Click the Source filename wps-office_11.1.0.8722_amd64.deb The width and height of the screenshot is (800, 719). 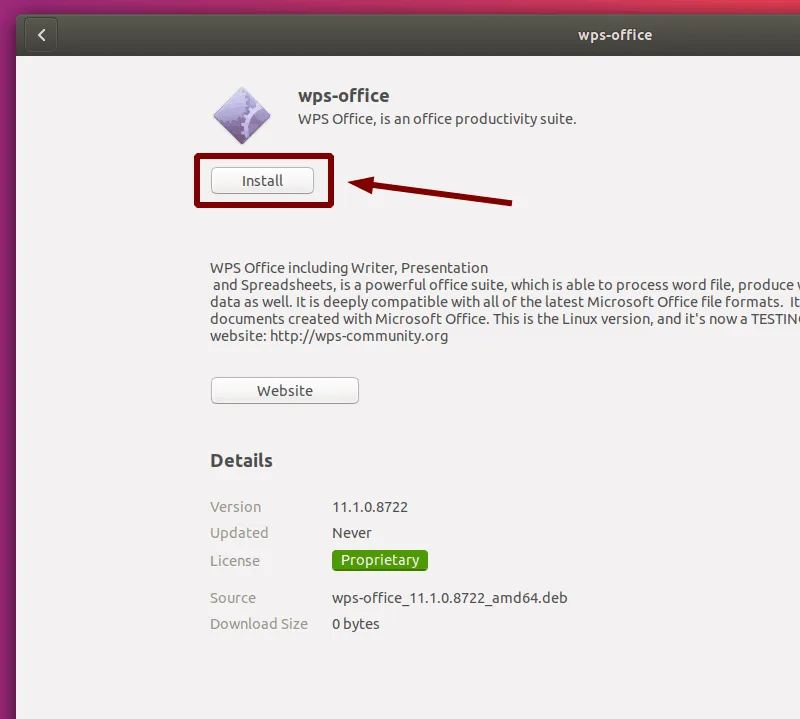click(449, 597)
